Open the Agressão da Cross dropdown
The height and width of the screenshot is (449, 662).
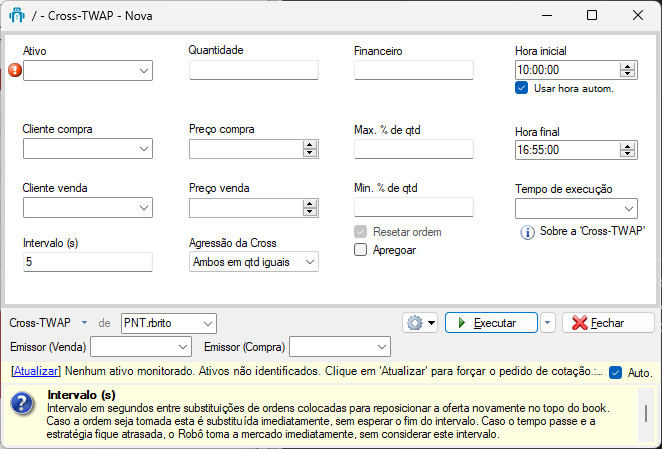click(x=309, y=262)
